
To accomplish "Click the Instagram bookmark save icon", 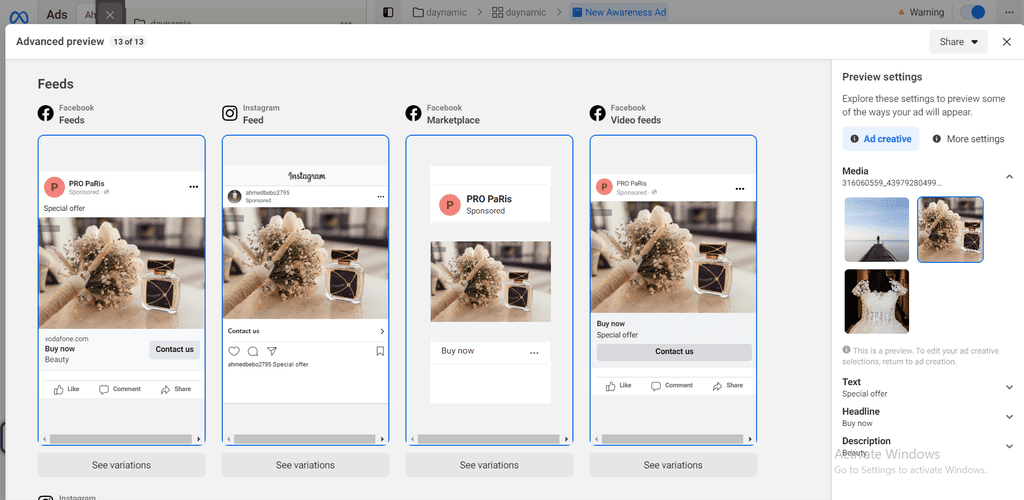I will (x=380, y=351).
